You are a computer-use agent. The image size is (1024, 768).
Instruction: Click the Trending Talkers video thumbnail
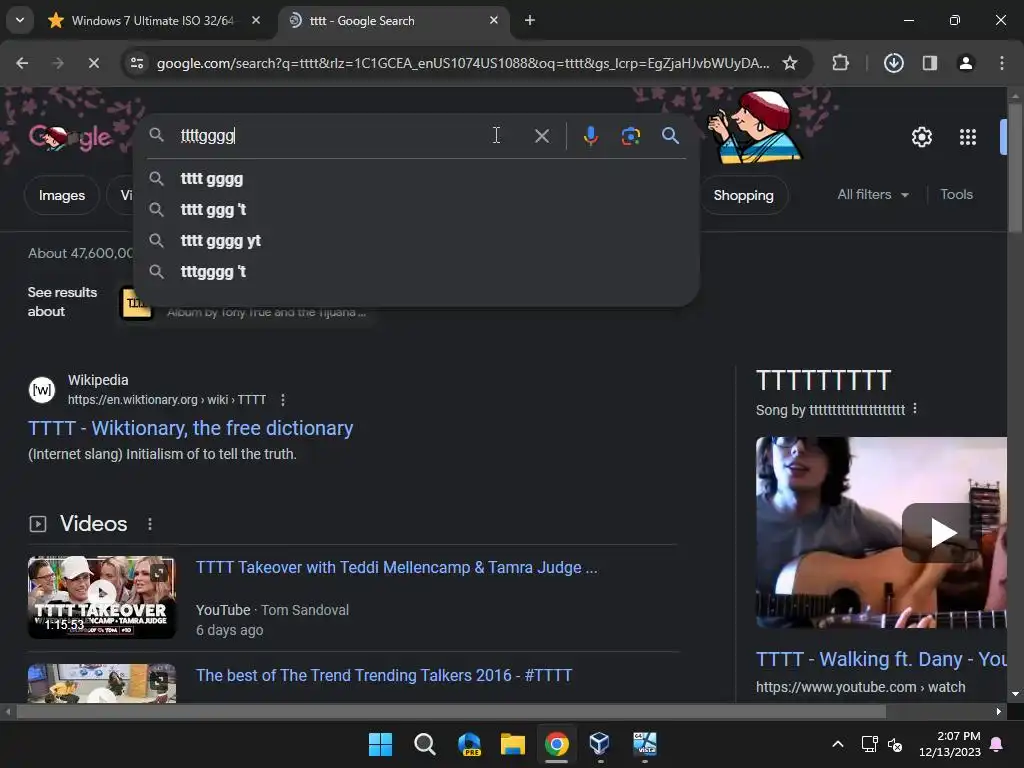pos(102,683)
